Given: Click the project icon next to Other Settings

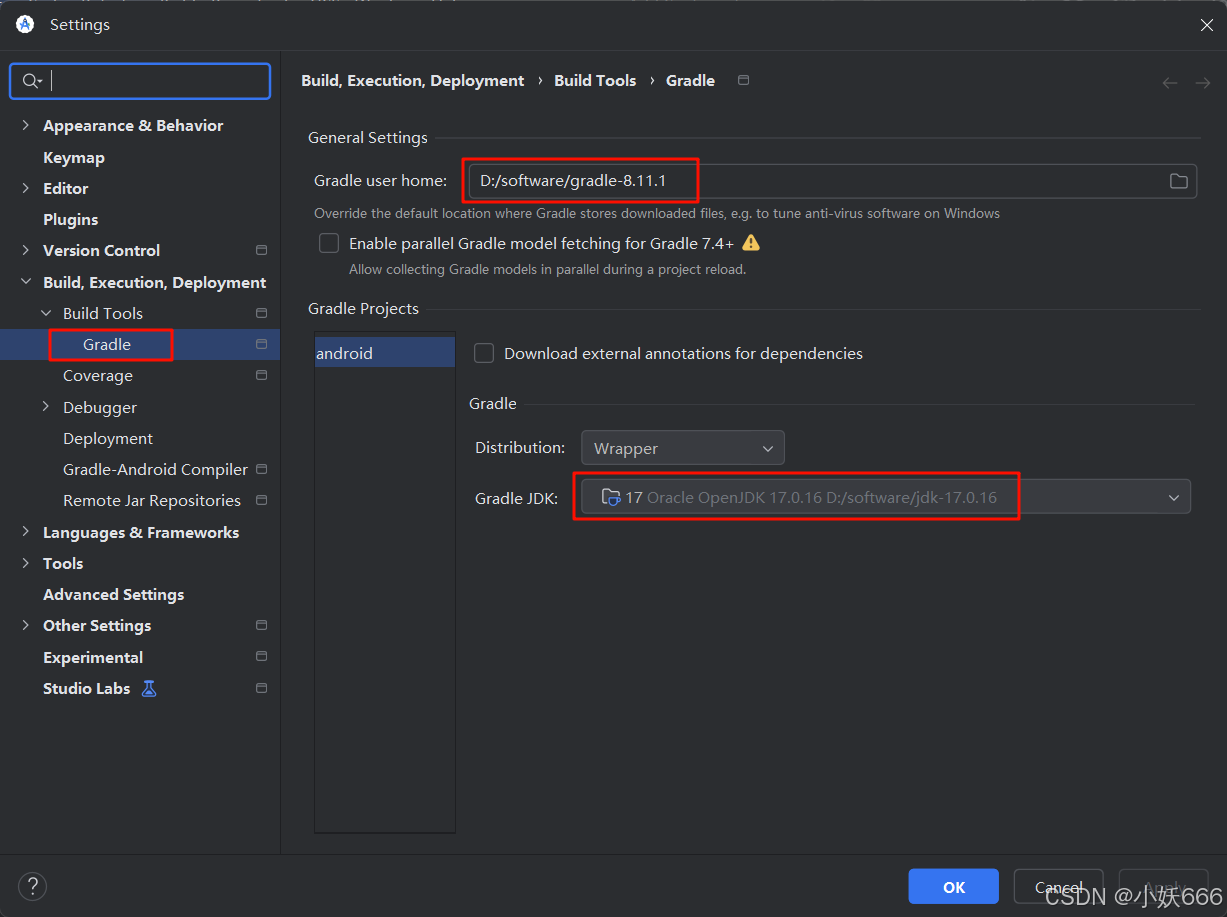Looking at the screenshot, I should [x=261, y=625].
